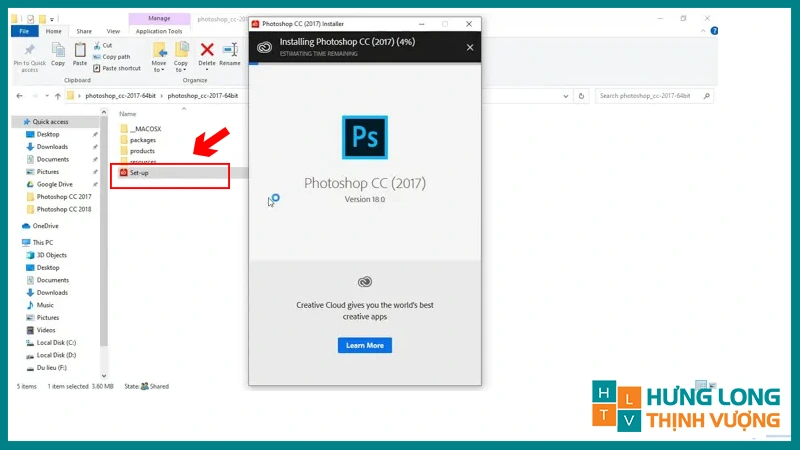This screenshot has width=800, height=450.
Task: Click Pin to Quick access icon
Action: [x=30, y=50]
